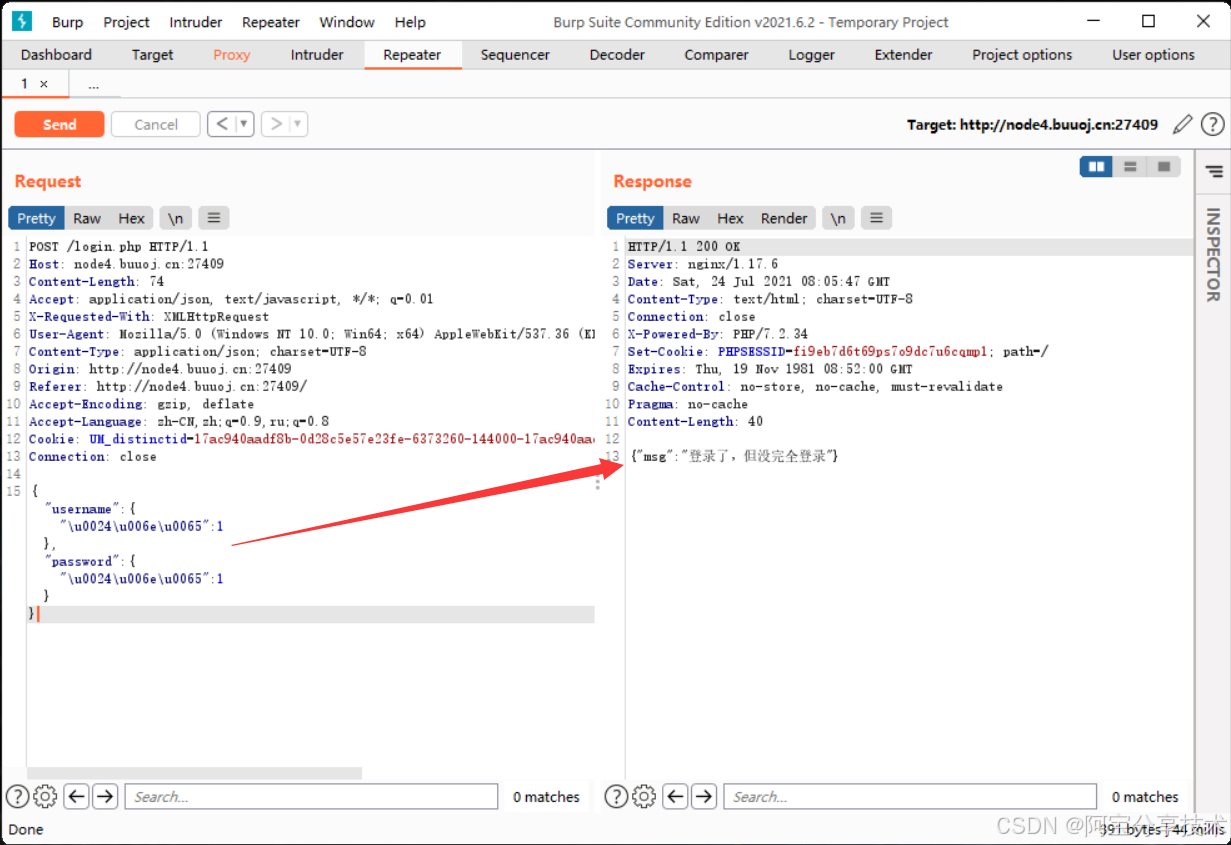Switch to the Decoder tab

[x=617, y=55]
